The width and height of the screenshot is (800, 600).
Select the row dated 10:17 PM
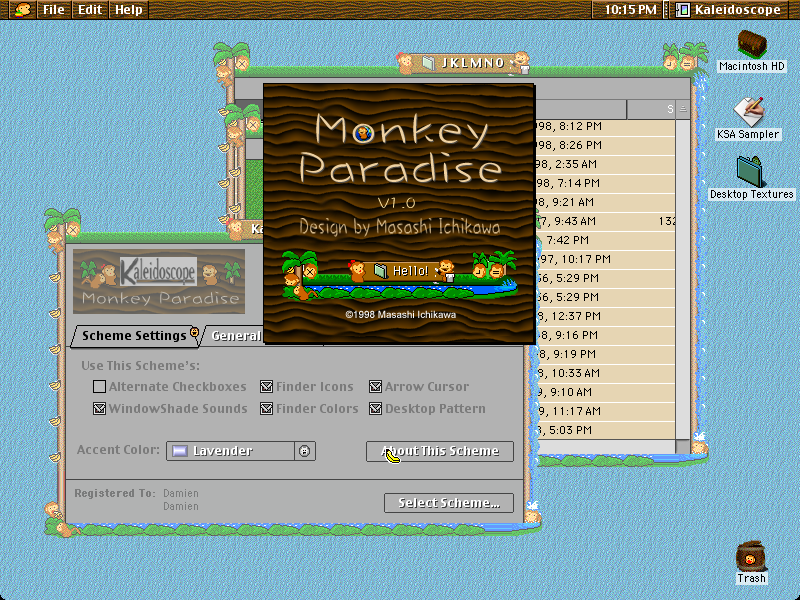[x=605, y=259]
